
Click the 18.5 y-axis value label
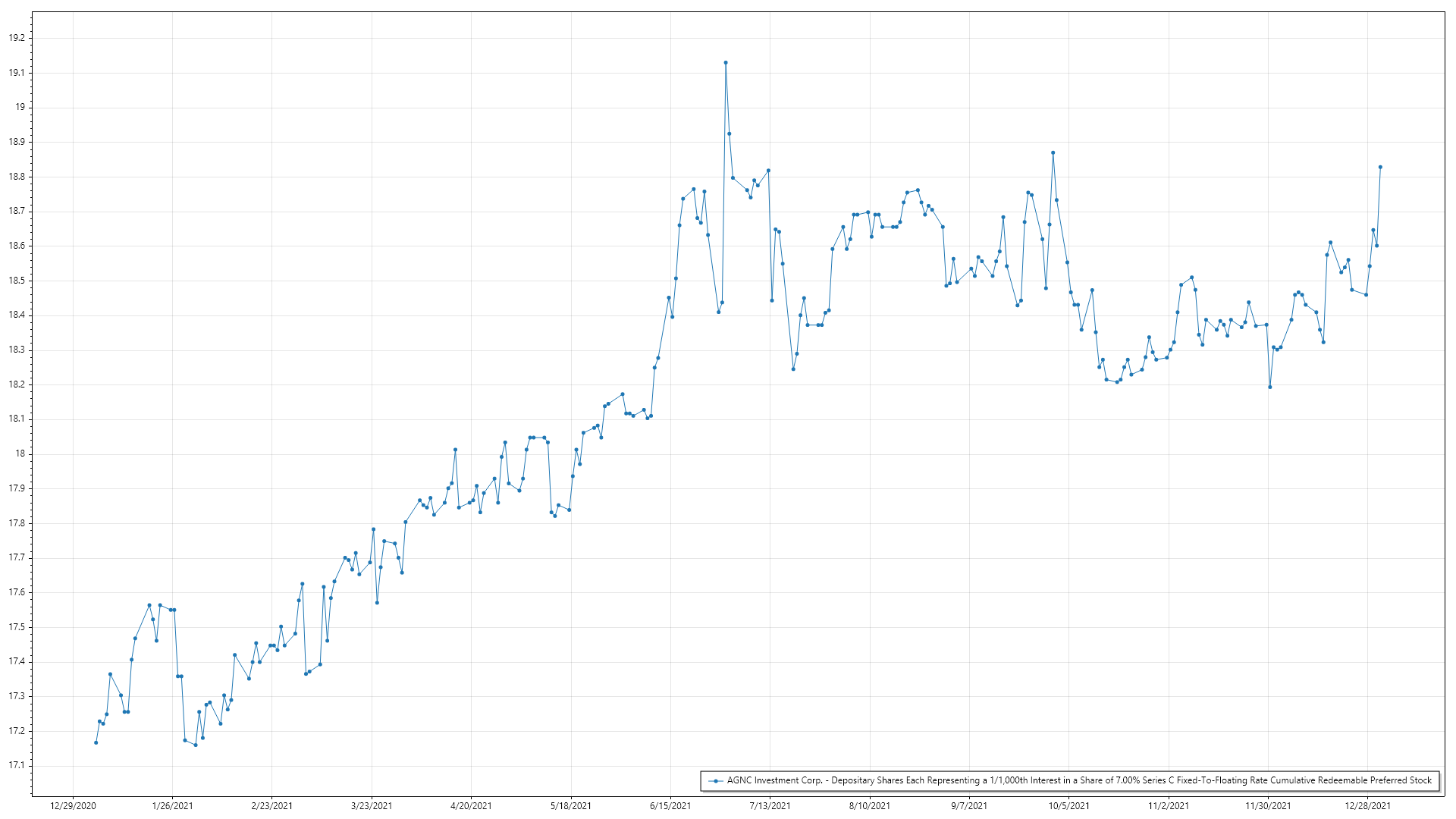[17, 281]
